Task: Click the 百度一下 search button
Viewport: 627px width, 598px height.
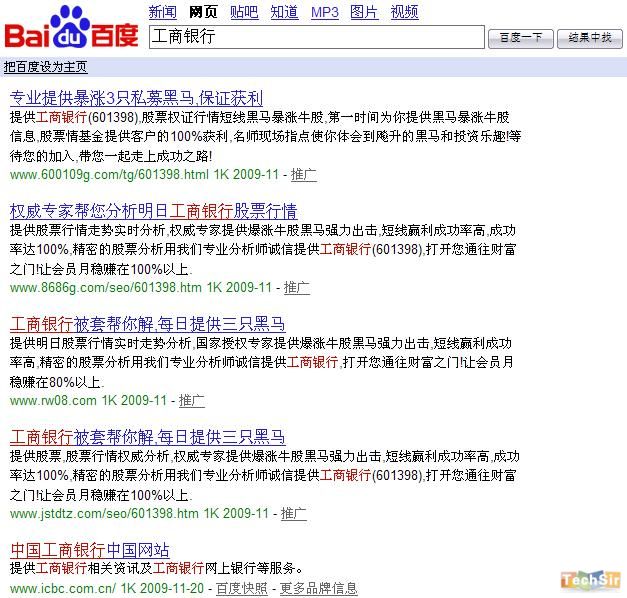Action: click(521, 38)
